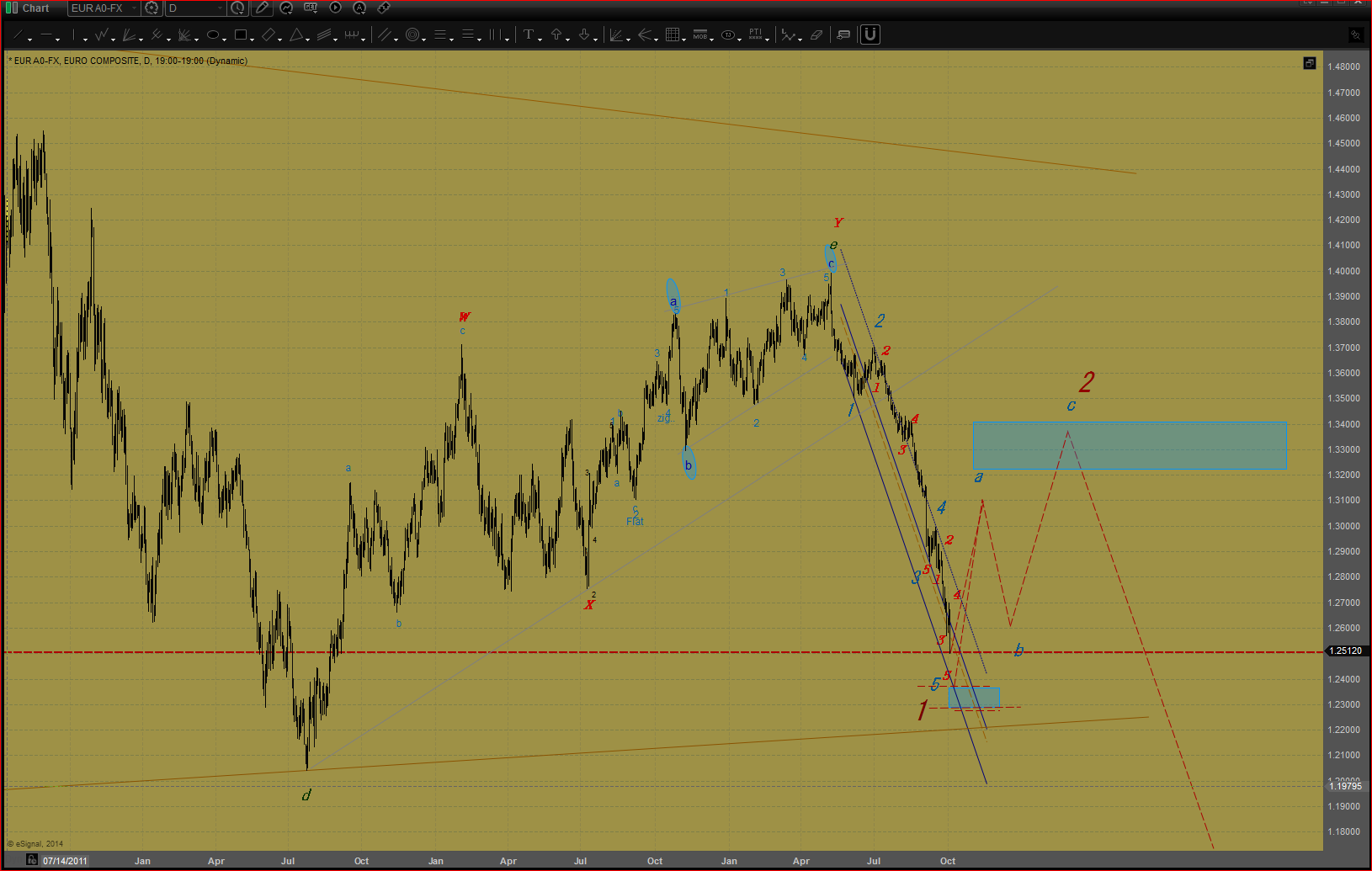1372x871 pixels.
Task: Select the down arrow marker tool
Action: point(584,35)
